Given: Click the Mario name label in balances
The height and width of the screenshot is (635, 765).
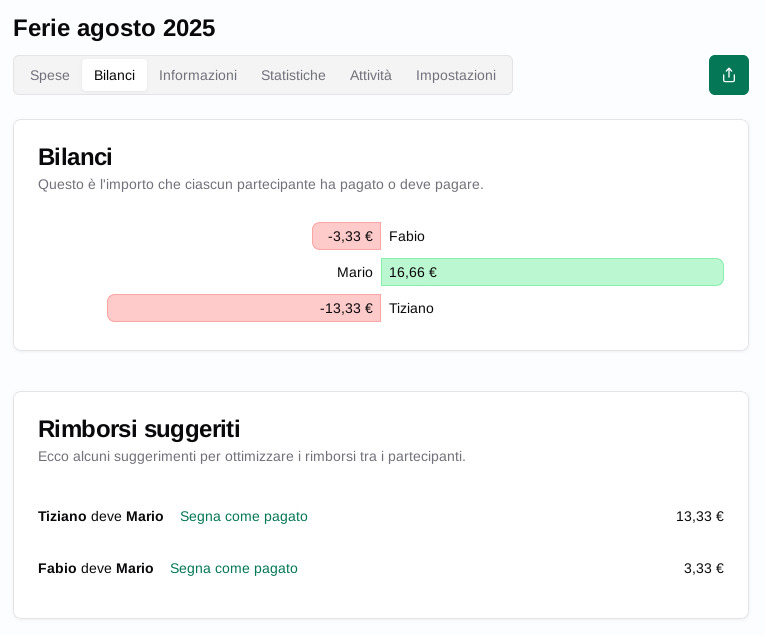Looking at the screenshot, I should [x=355, y=272].
